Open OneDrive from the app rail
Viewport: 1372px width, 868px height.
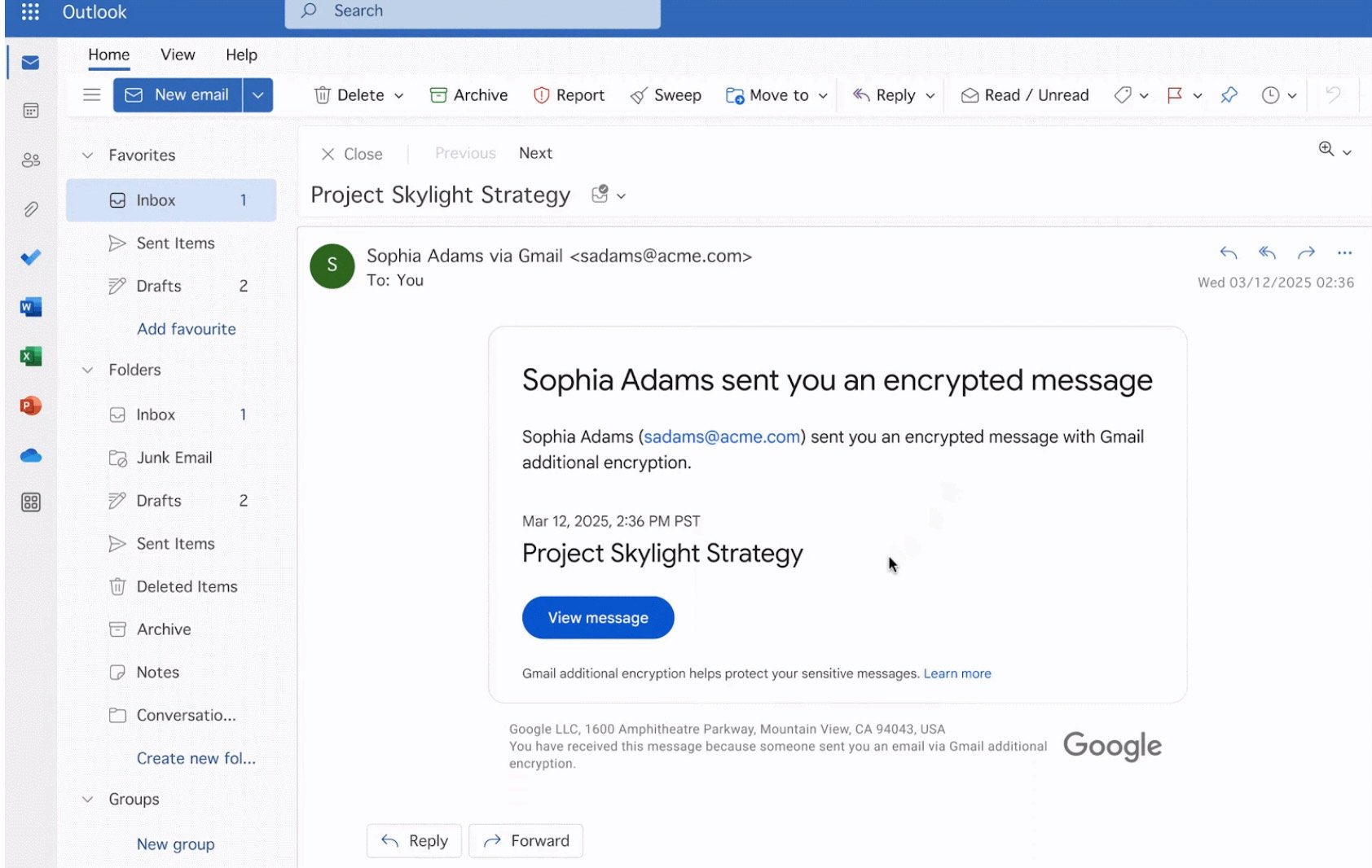[x=30, y=454]
